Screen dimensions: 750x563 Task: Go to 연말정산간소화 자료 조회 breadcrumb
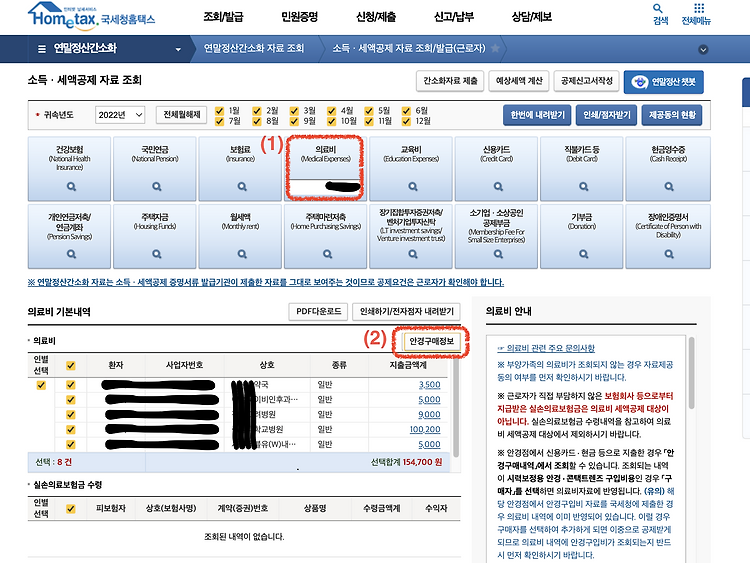click(254, 48)
